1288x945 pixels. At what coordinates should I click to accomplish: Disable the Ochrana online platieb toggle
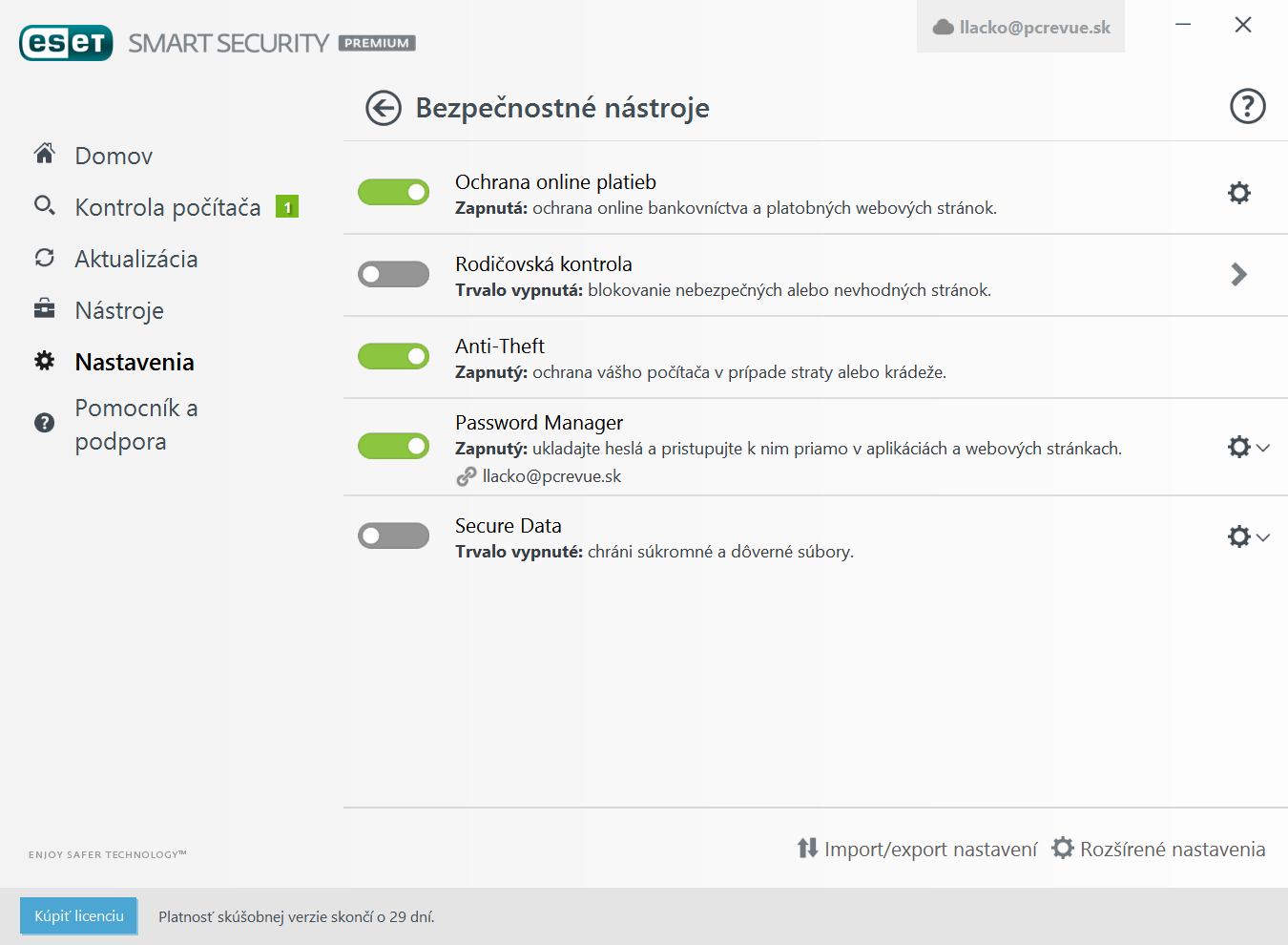pos(393,192)
